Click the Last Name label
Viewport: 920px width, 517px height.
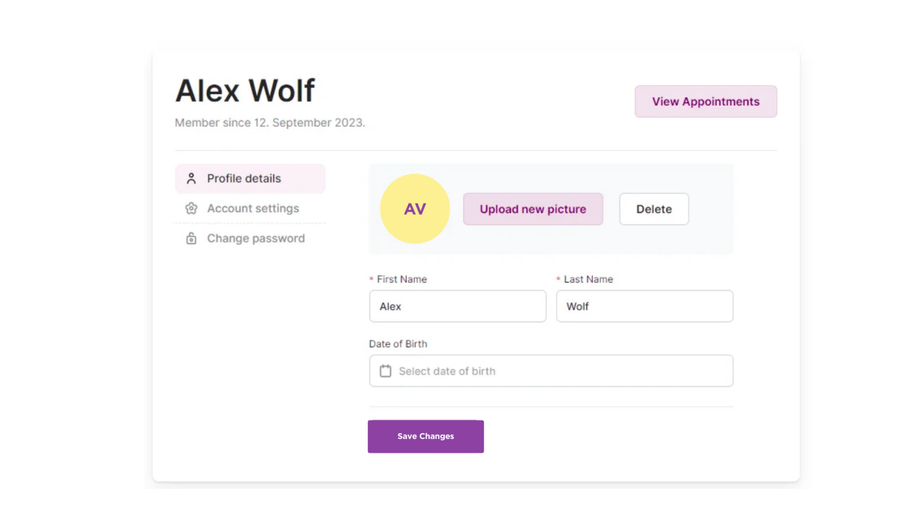[588, 279]
